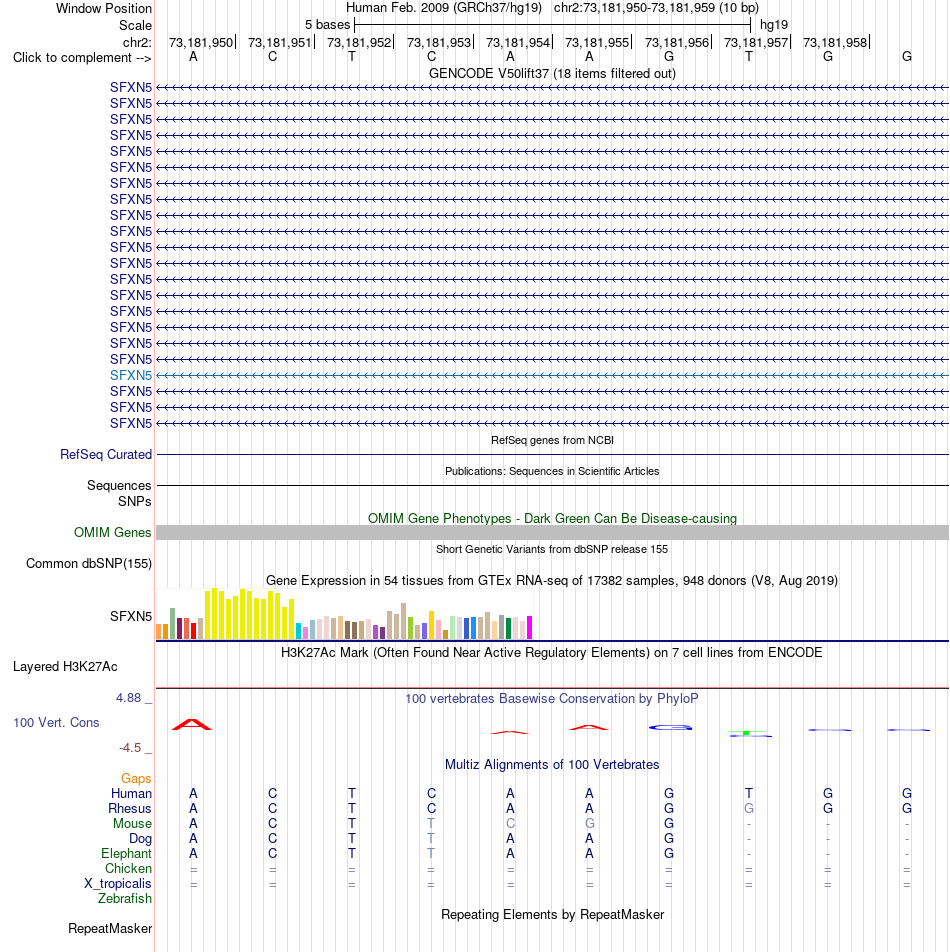Click the 4.88 PhyloP upper limit value
Viewport: 950px width, 952px height.
tap(129, 698)
